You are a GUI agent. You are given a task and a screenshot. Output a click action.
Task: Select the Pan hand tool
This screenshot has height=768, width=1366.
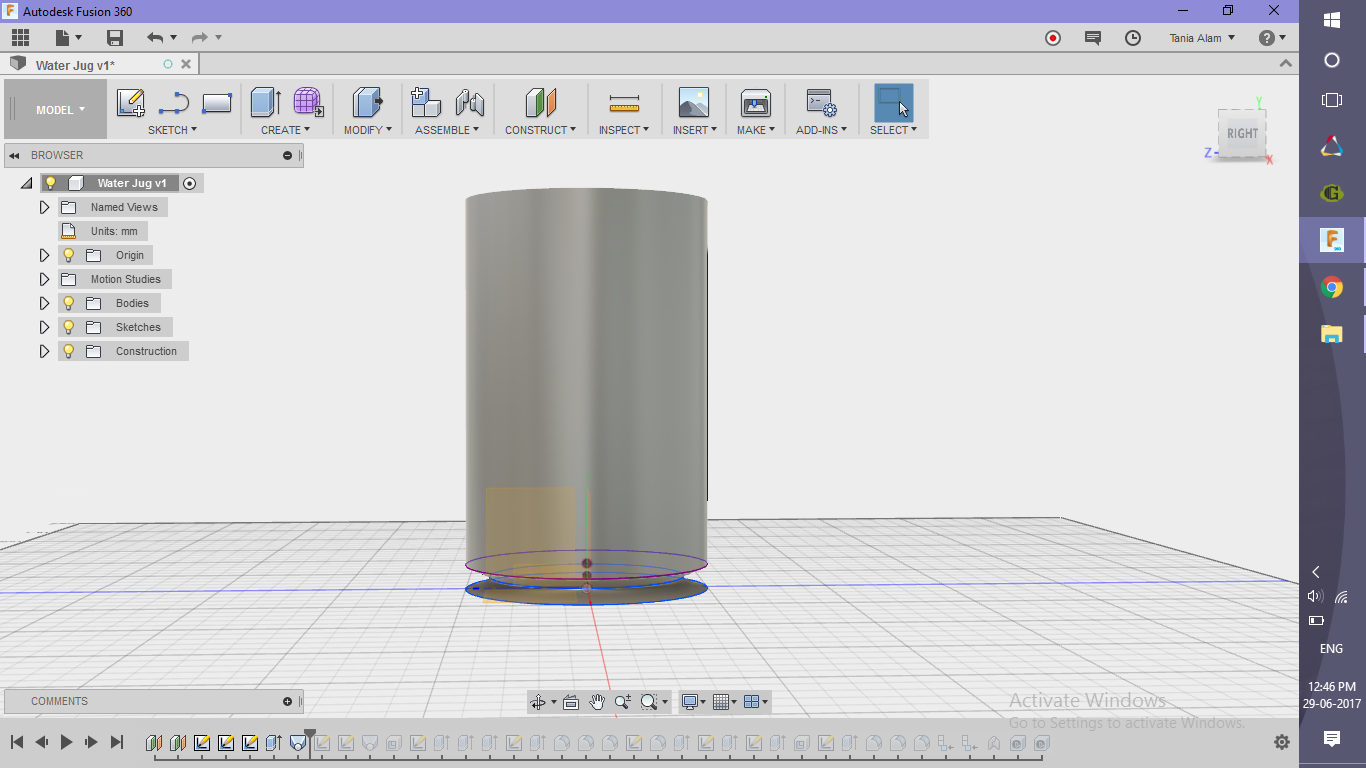click(x=597, y=702)
